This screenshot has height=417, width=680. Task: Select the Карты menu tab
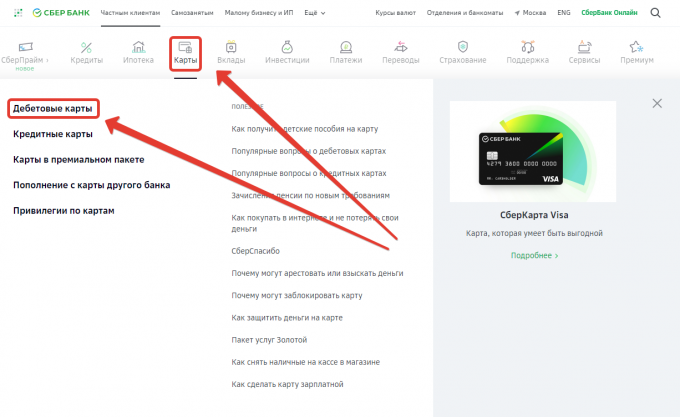185,54
